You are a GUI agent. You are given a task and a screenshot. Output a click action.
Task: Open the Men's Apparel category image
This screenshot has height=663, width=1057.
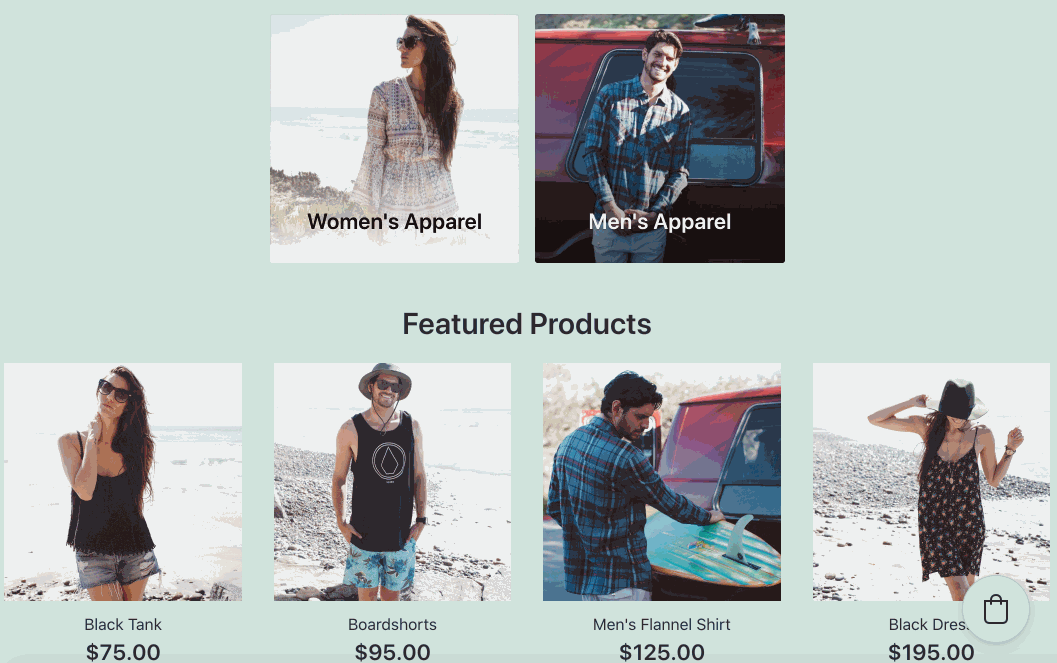[x=660, y=139]
